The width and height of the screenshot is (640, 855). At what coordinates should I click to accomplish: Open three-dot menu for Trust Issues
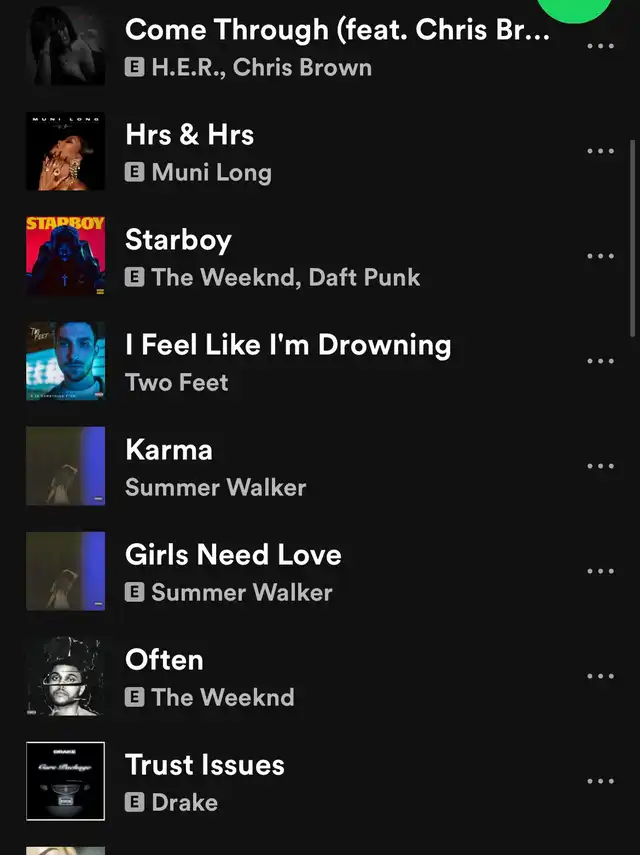coord(600,781)
